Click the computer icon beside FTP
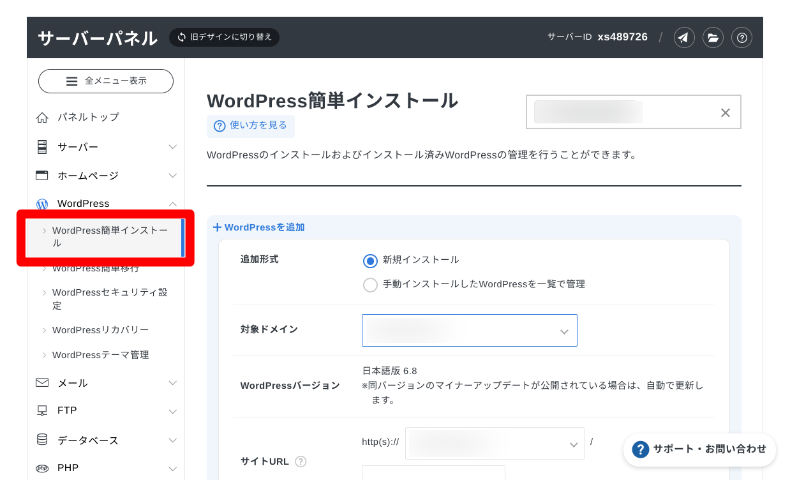Viewport: 790px width, 480px height. [x=42, y=410]
